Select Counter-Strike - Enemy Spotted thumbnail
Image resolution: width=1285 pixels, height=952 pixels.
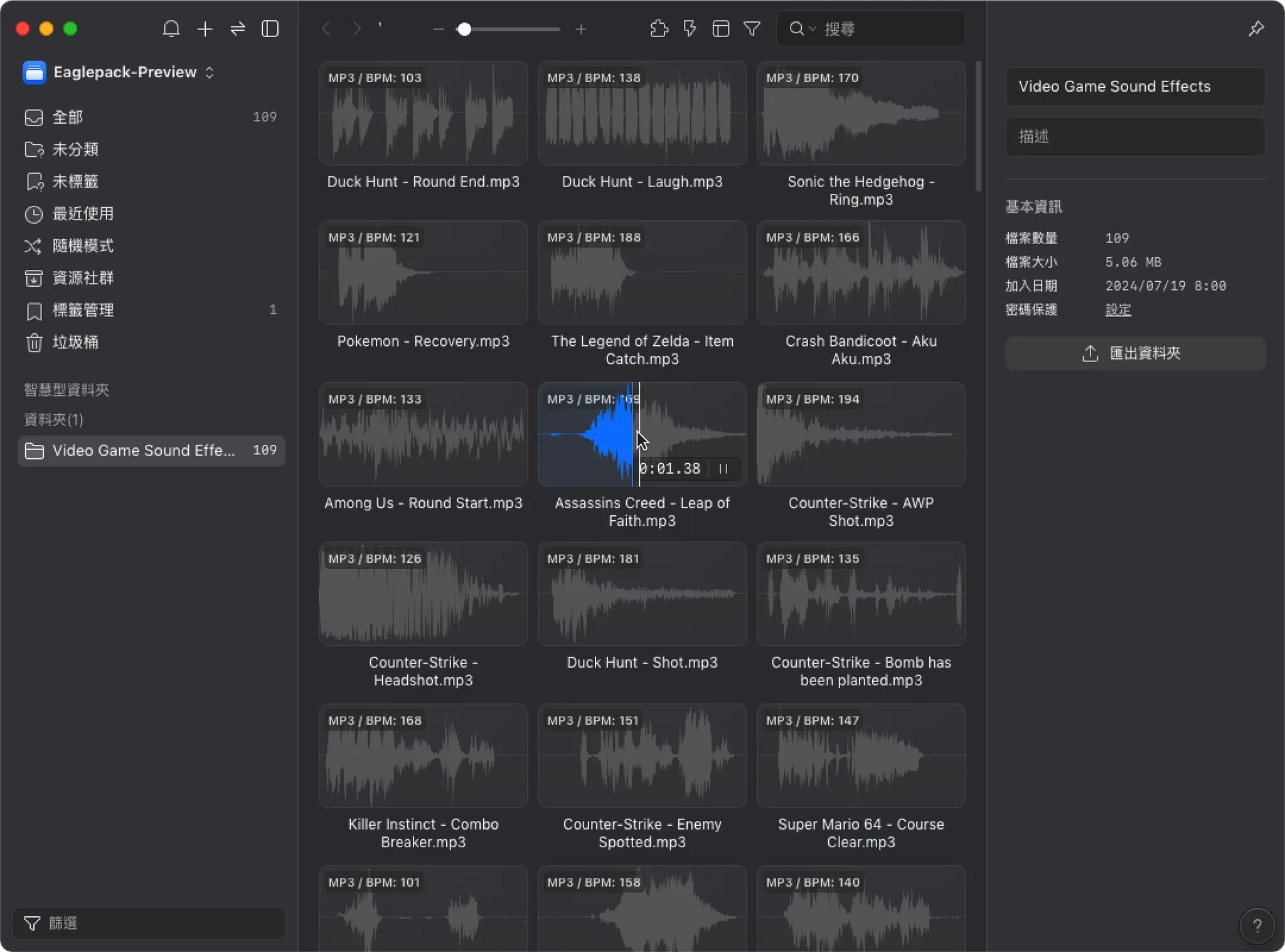pyautogui.click(x=642, y=756)
